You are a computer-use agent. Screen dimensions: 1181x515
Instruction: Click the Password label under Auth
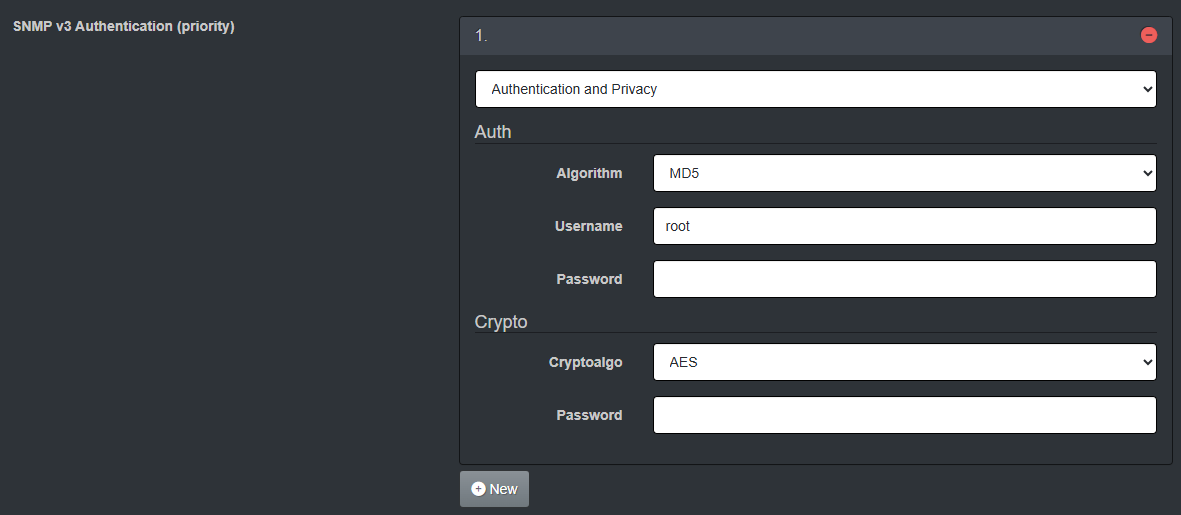click(589, 279)
